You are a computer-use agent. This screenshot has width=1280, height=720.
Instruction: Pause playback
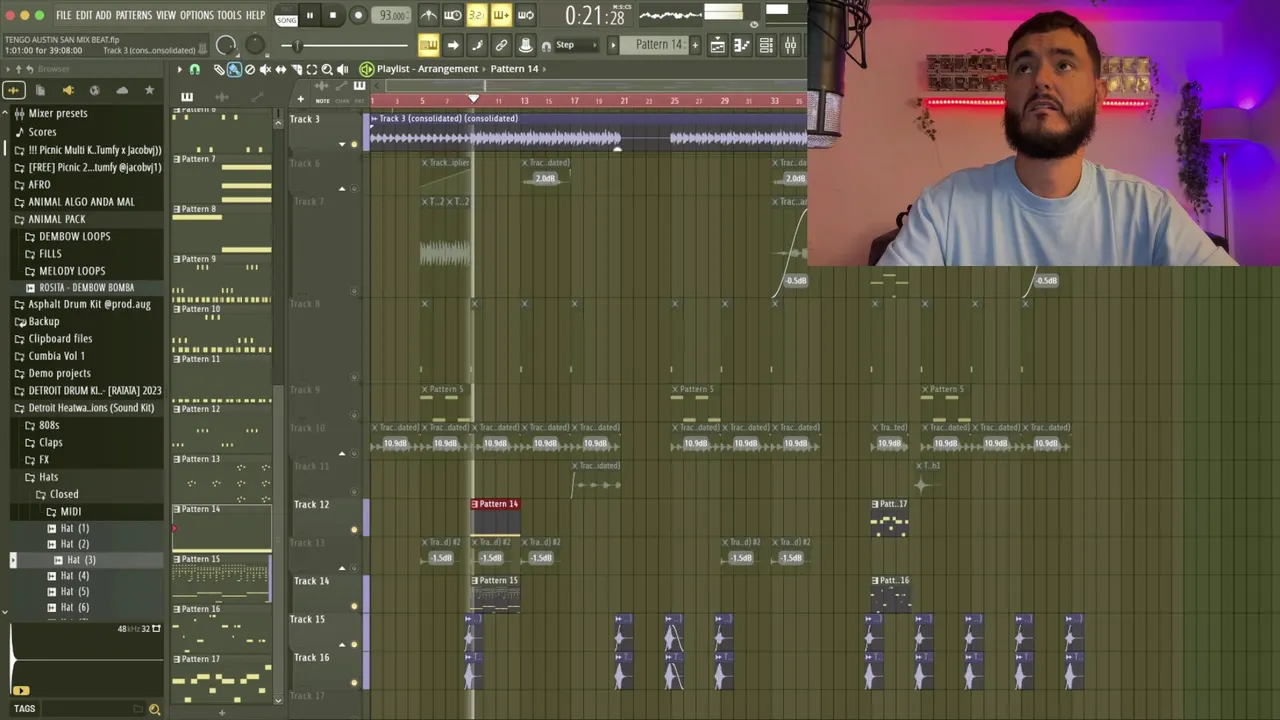click(309, 15)
